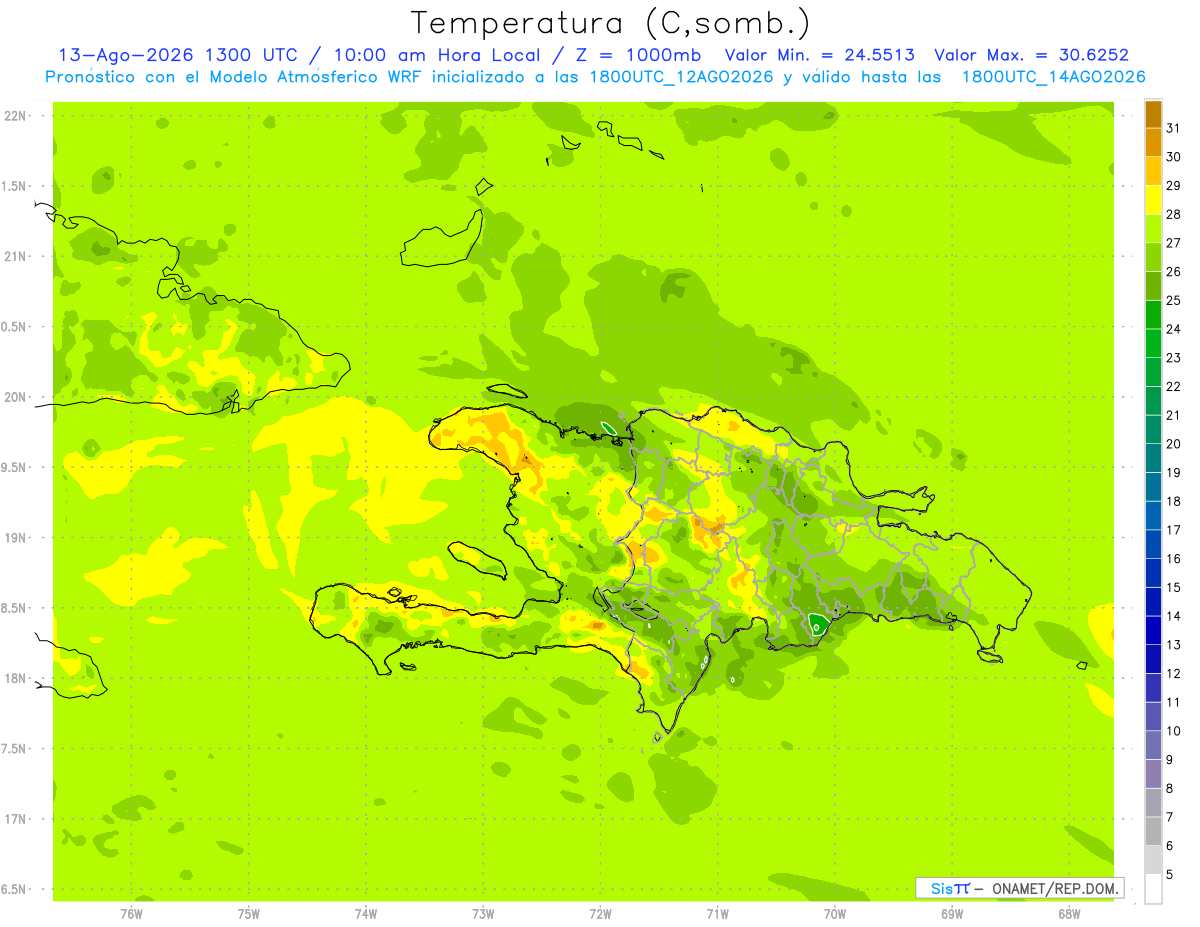Click the "74W" longitude label
Viewport: 1200px width, 927px height.
366,914
